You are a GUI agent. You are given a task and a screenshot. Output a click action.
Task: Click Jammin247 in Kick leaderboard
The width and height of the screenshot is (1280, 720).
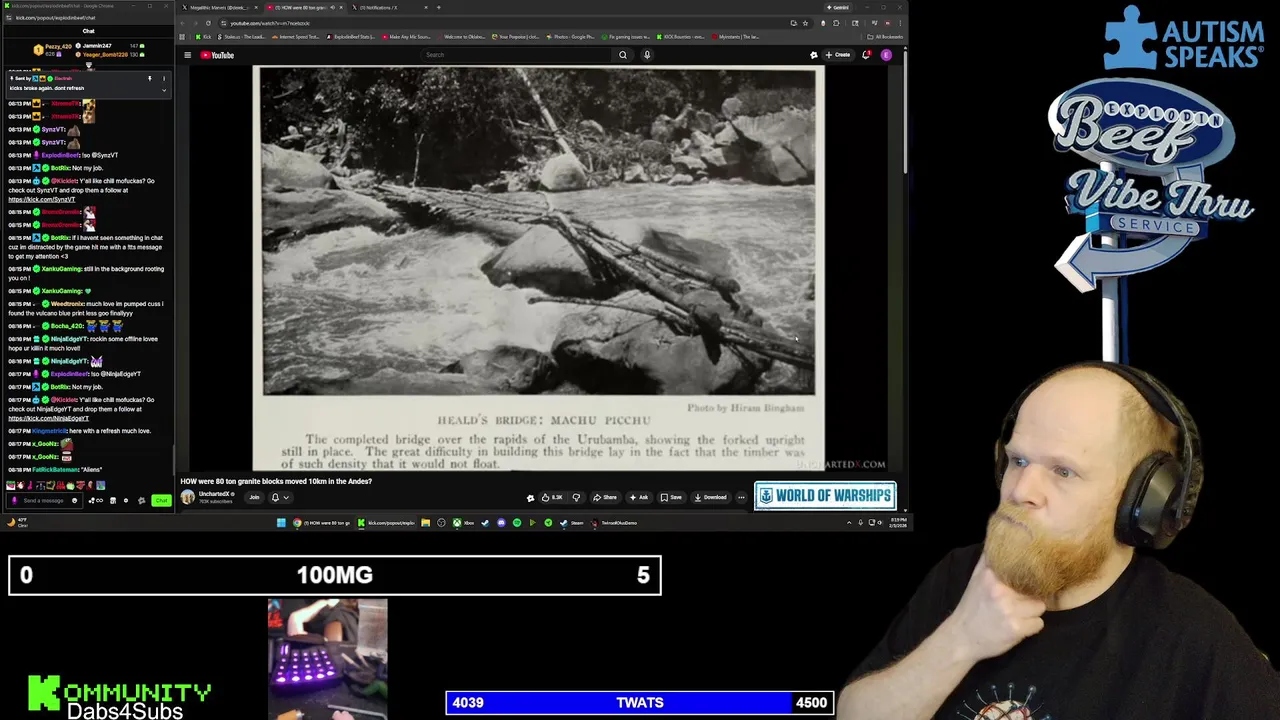[x=96, y=46]
